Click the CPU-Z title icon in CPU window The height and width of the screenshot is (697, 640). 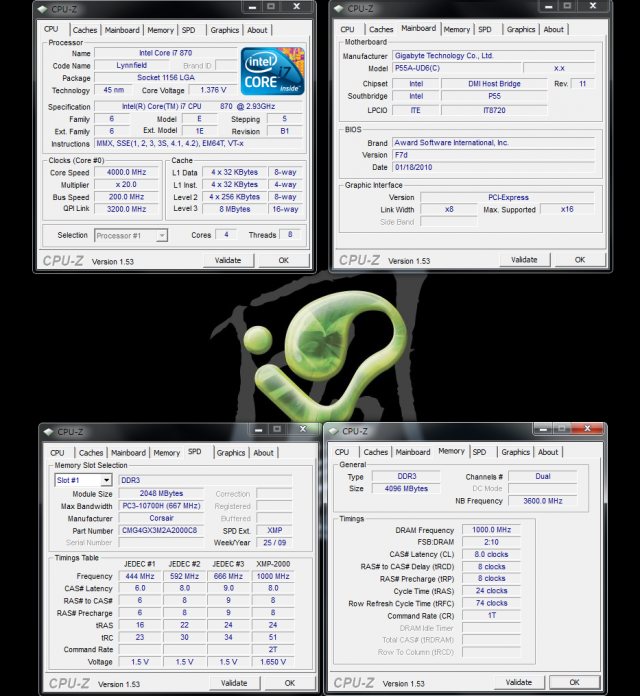(42, 9)
